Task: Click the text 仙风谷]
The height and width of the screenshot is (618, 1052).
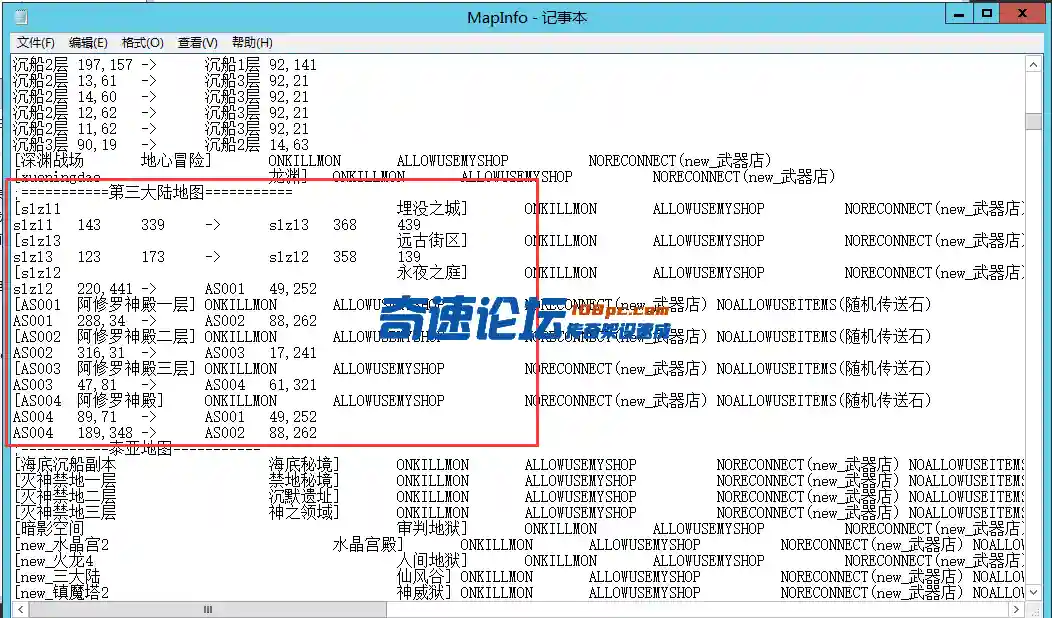Action: [426, 577]
